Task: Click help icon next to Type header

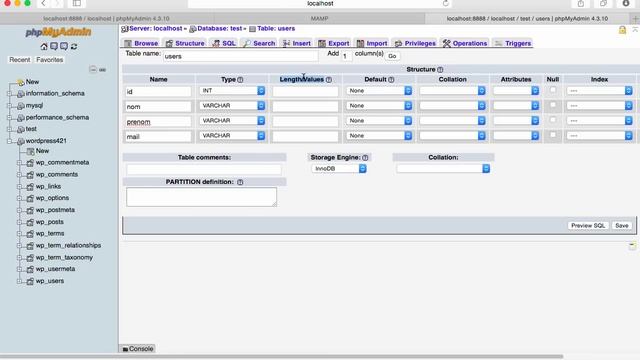Action: coord(240,80)
